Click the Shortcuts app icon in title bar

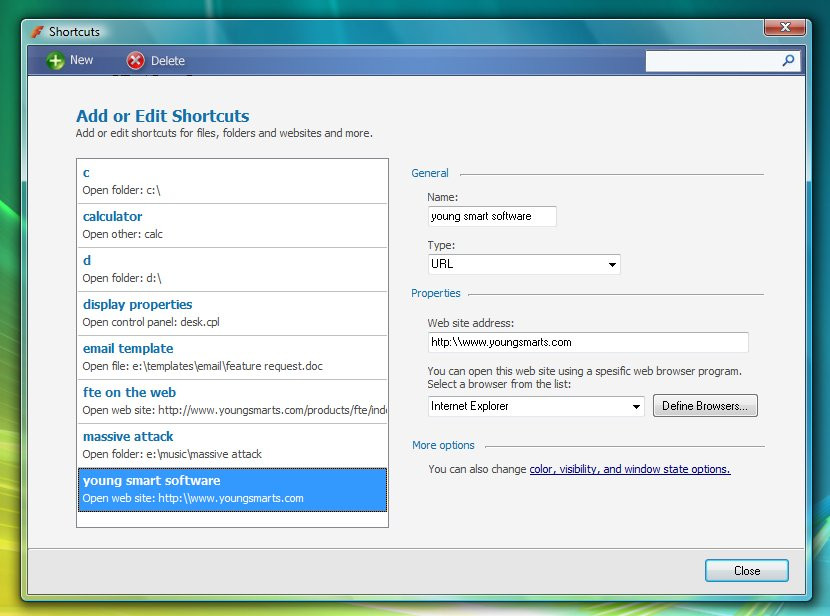37,32
